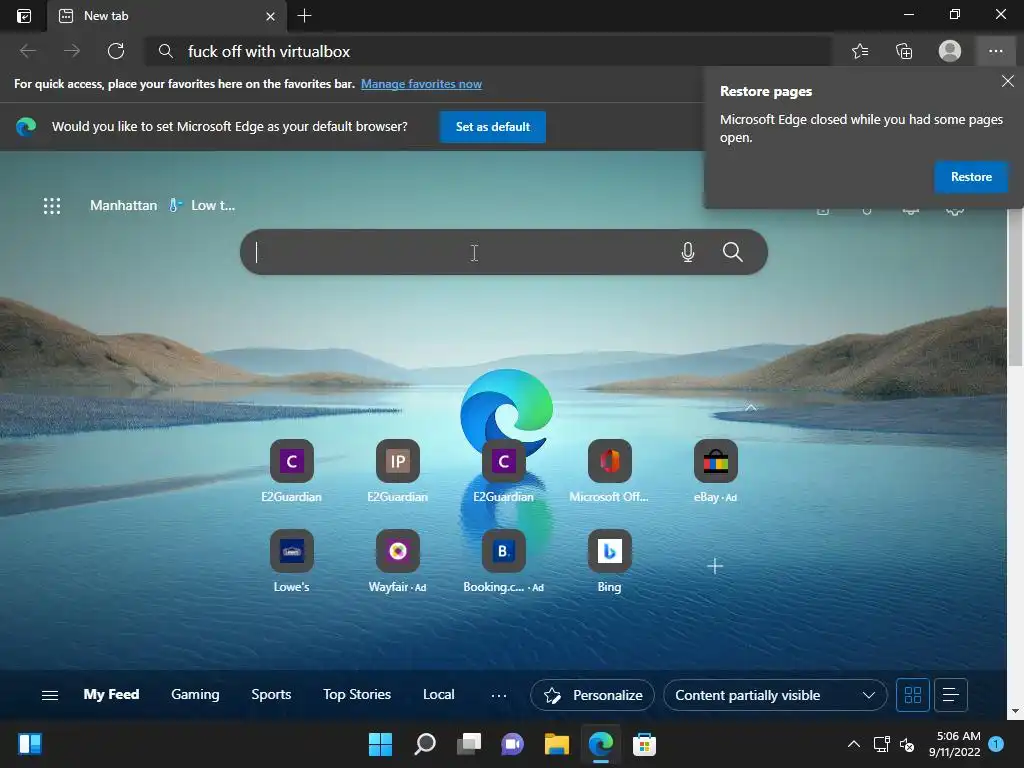
Task: Open Manhattan weather widget
Action: pyautogui.click(x=123, y=205)
